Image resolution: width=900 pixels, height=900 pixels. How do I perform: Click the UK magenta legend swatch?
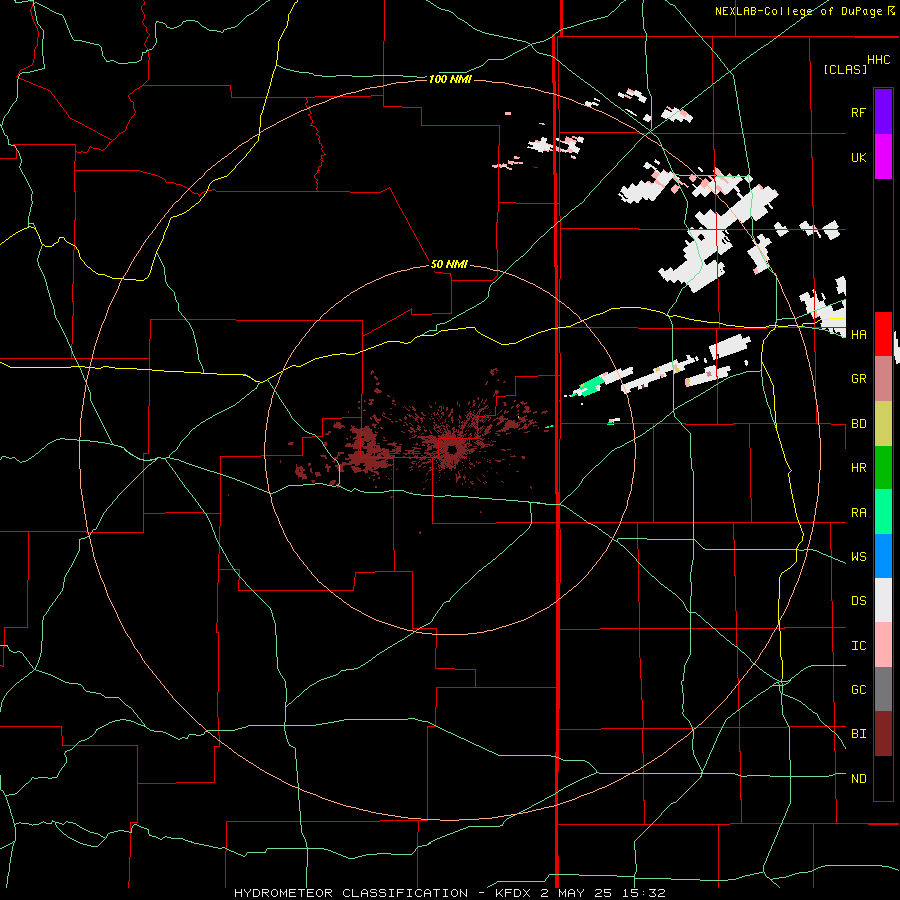click(883, 157)
